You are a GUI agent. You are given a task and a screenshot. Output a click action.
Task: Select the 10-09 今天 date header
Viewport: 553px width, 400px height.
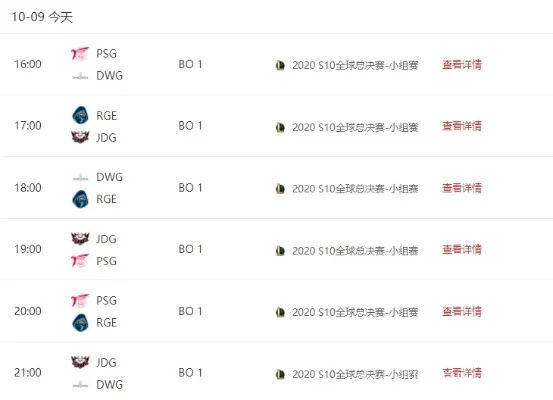[42, 17]
